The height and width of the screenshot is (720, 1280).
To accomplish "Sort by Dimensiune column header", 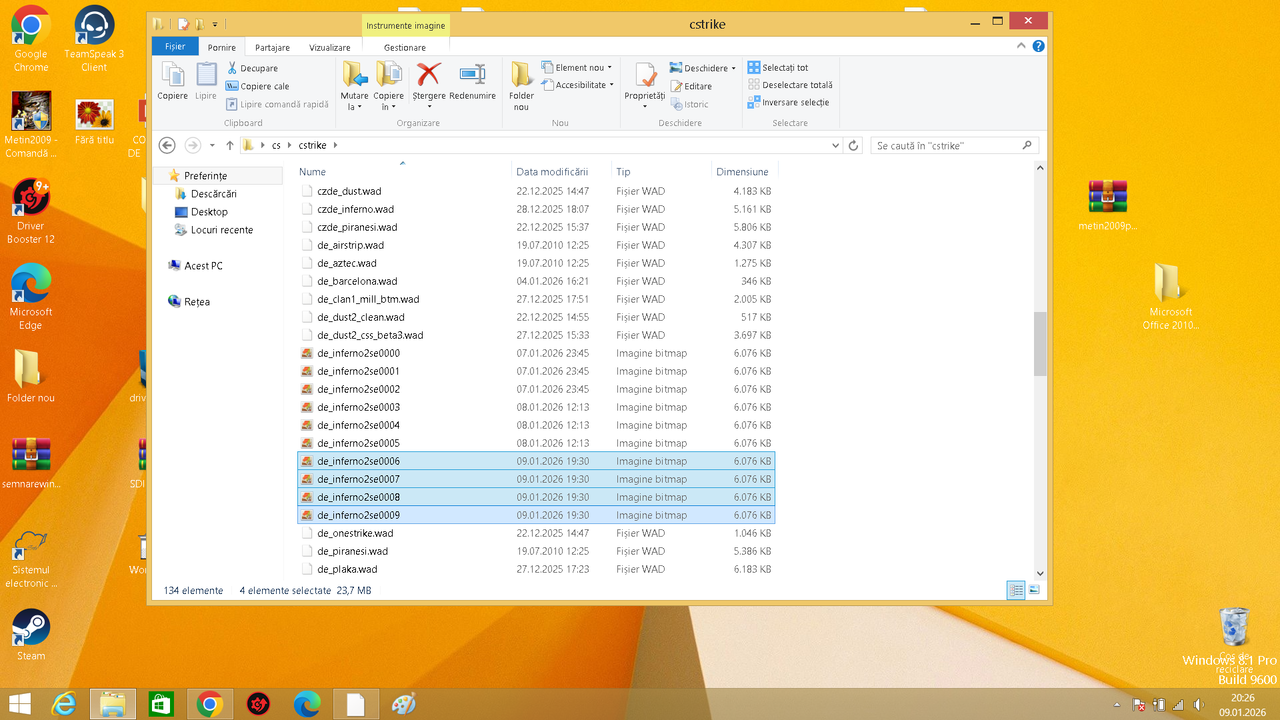I will click(743, 172).
